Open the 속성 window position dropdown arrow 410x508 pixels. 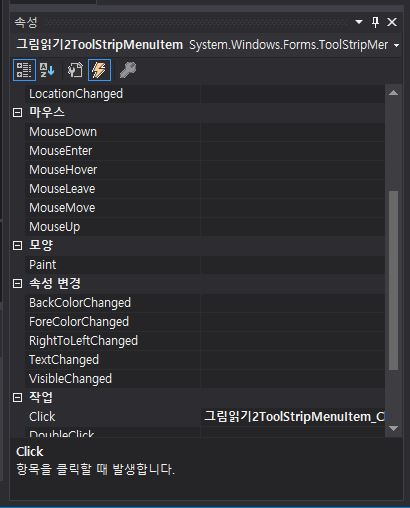(359, 22)
